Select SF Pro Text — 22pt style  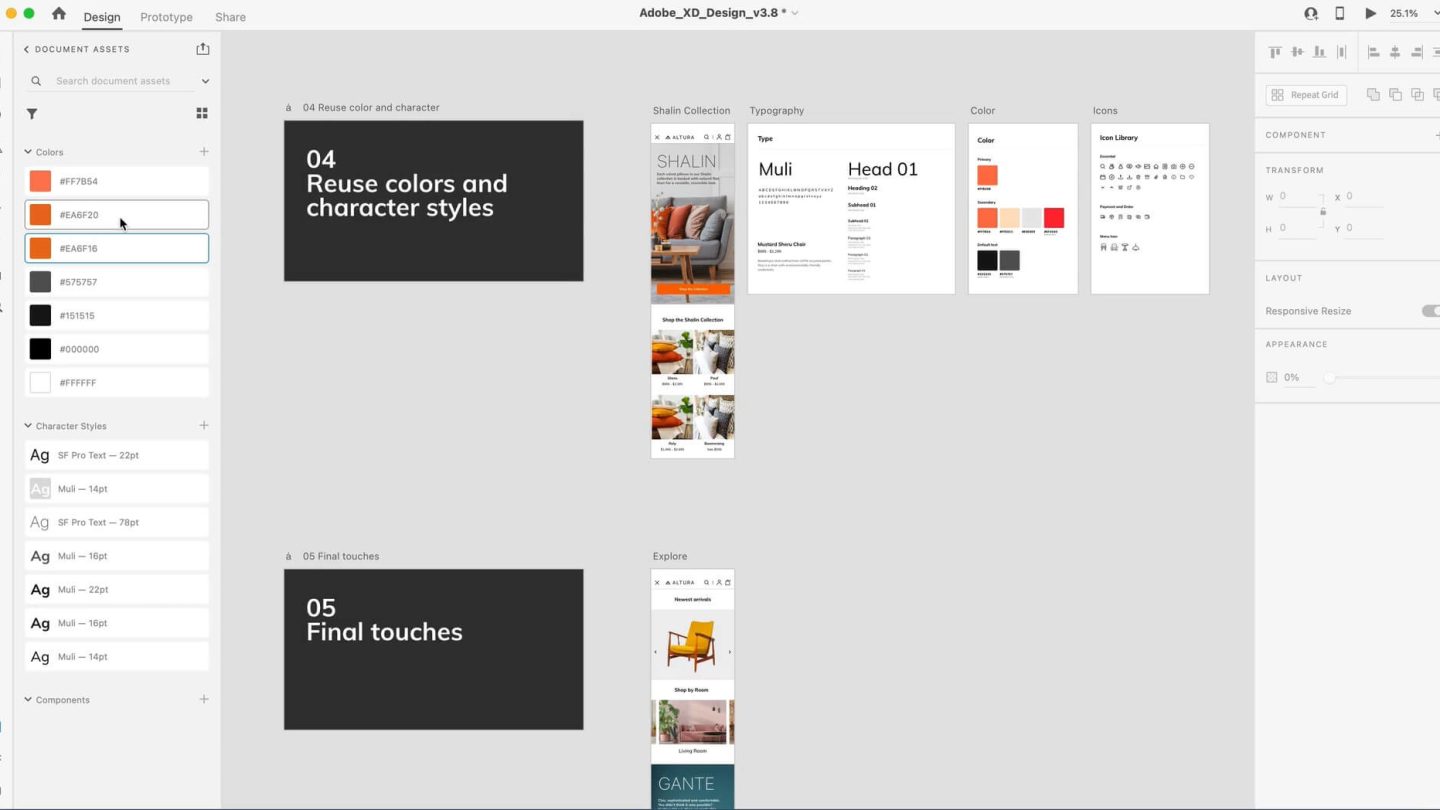click(x=117, y=455)
